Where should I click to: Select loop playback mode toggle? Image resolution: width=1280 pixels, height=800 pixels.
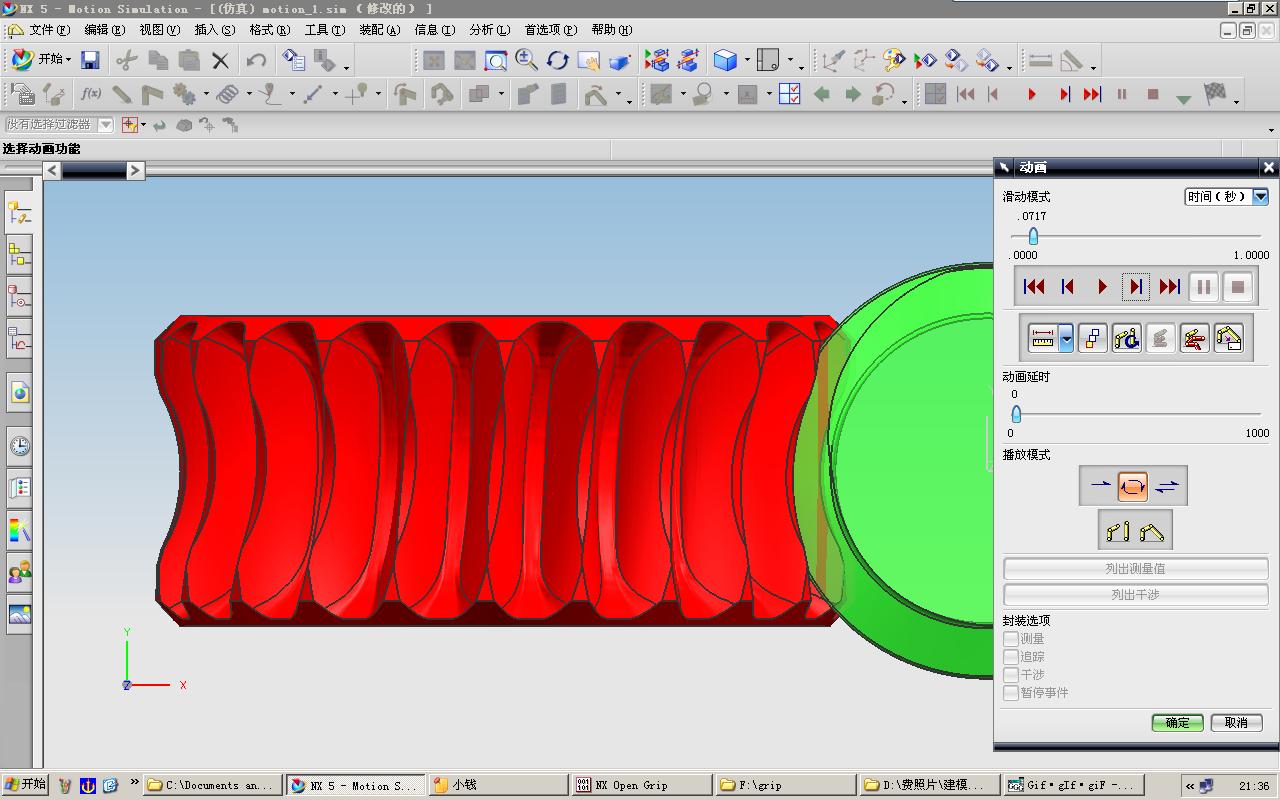coord(1133,486)
